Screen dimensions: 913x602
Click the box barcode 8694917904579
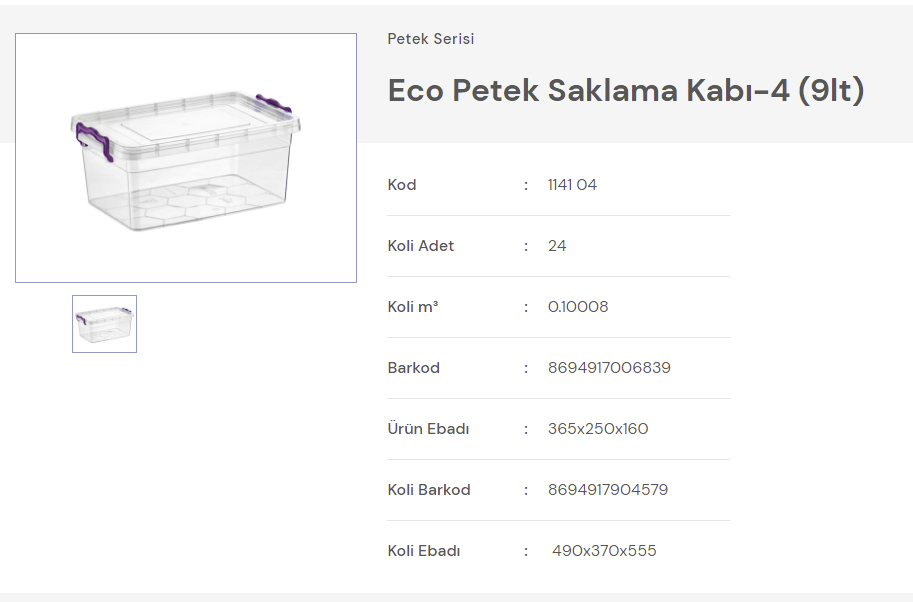pos(608,490)
